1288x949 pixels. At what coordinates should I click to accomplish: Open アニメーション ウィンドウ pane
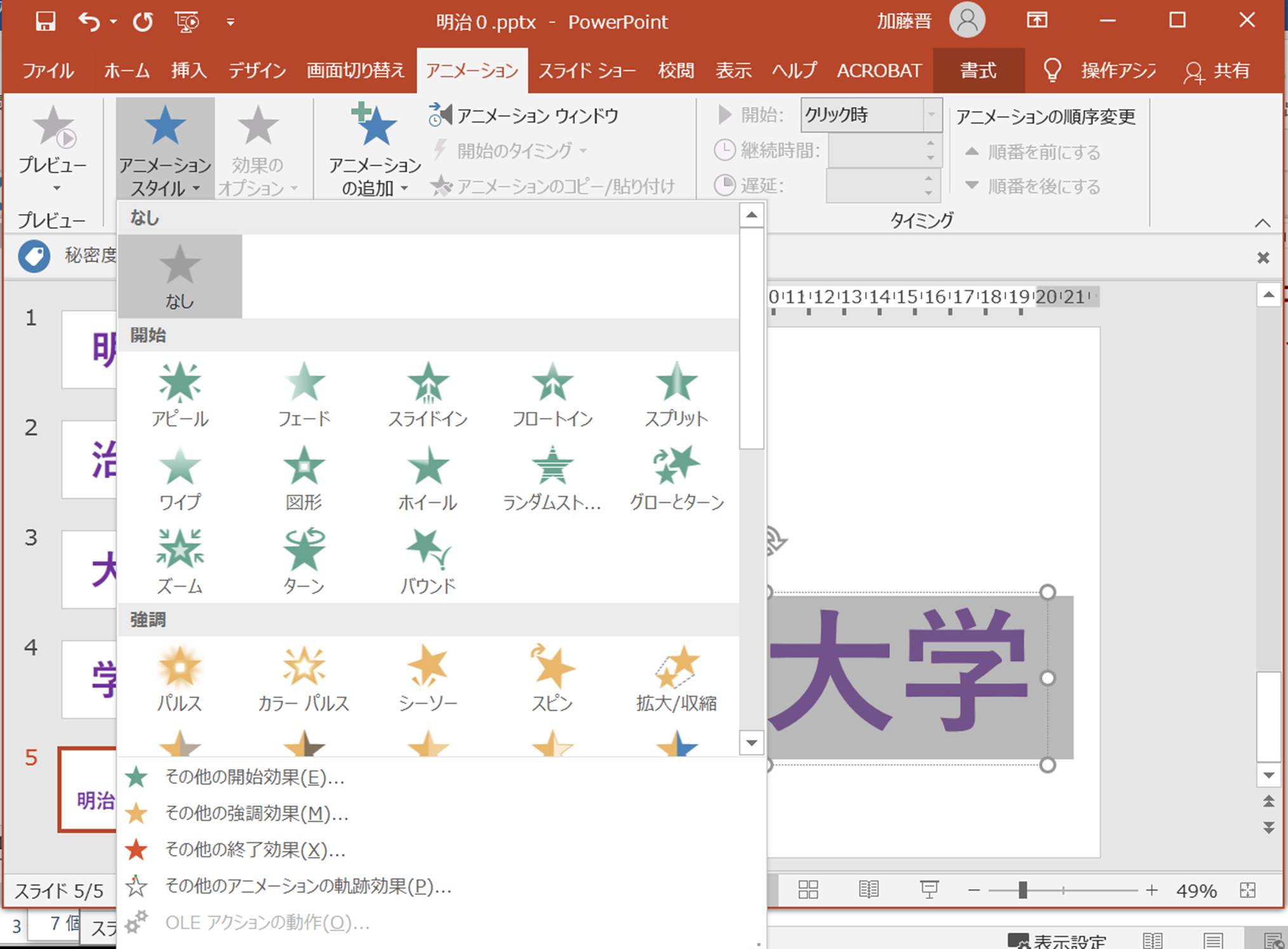523,116
